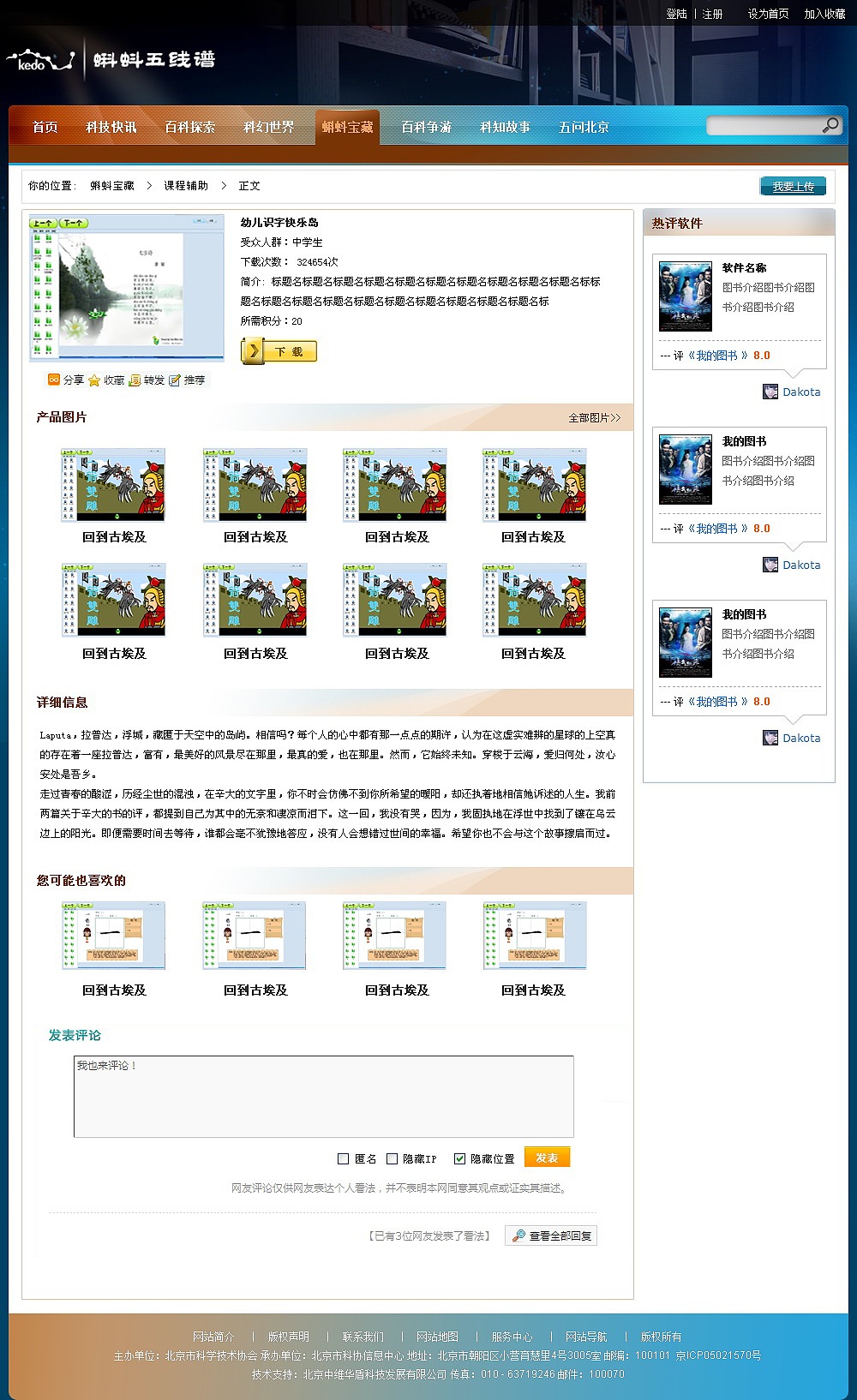Click the kedo logo in the header
The width and height of the screenshot is (857, 1400).
(40, 61)
